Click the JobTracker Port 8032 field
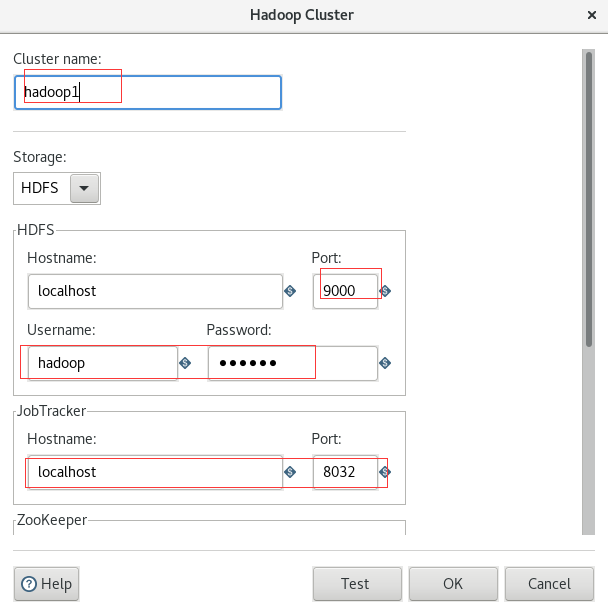This screenshot has height=612, width=608. pos(345,472)
